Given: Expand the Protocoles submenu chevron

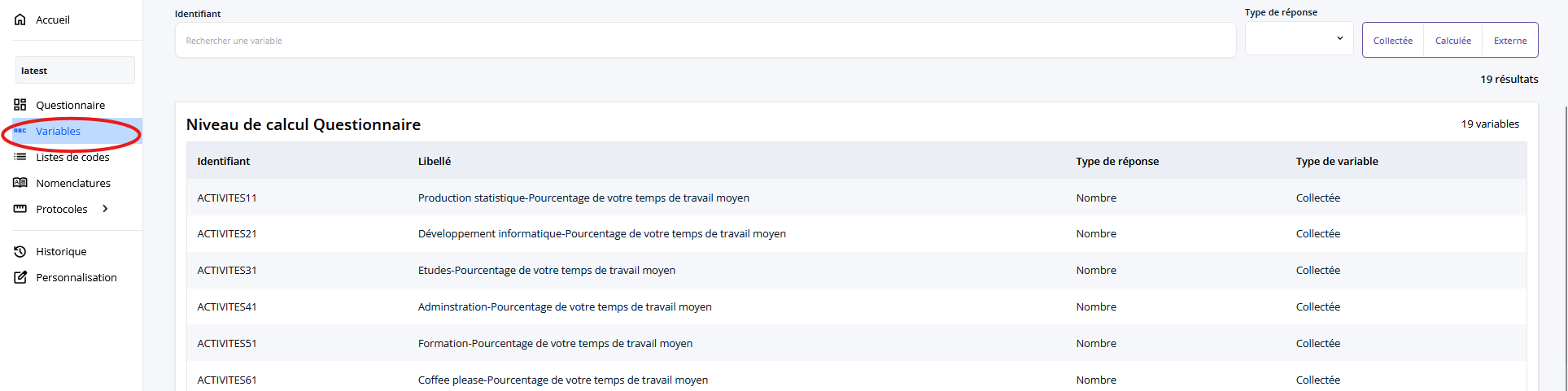Looking at the screenshot, I should [x=105, y=209].
